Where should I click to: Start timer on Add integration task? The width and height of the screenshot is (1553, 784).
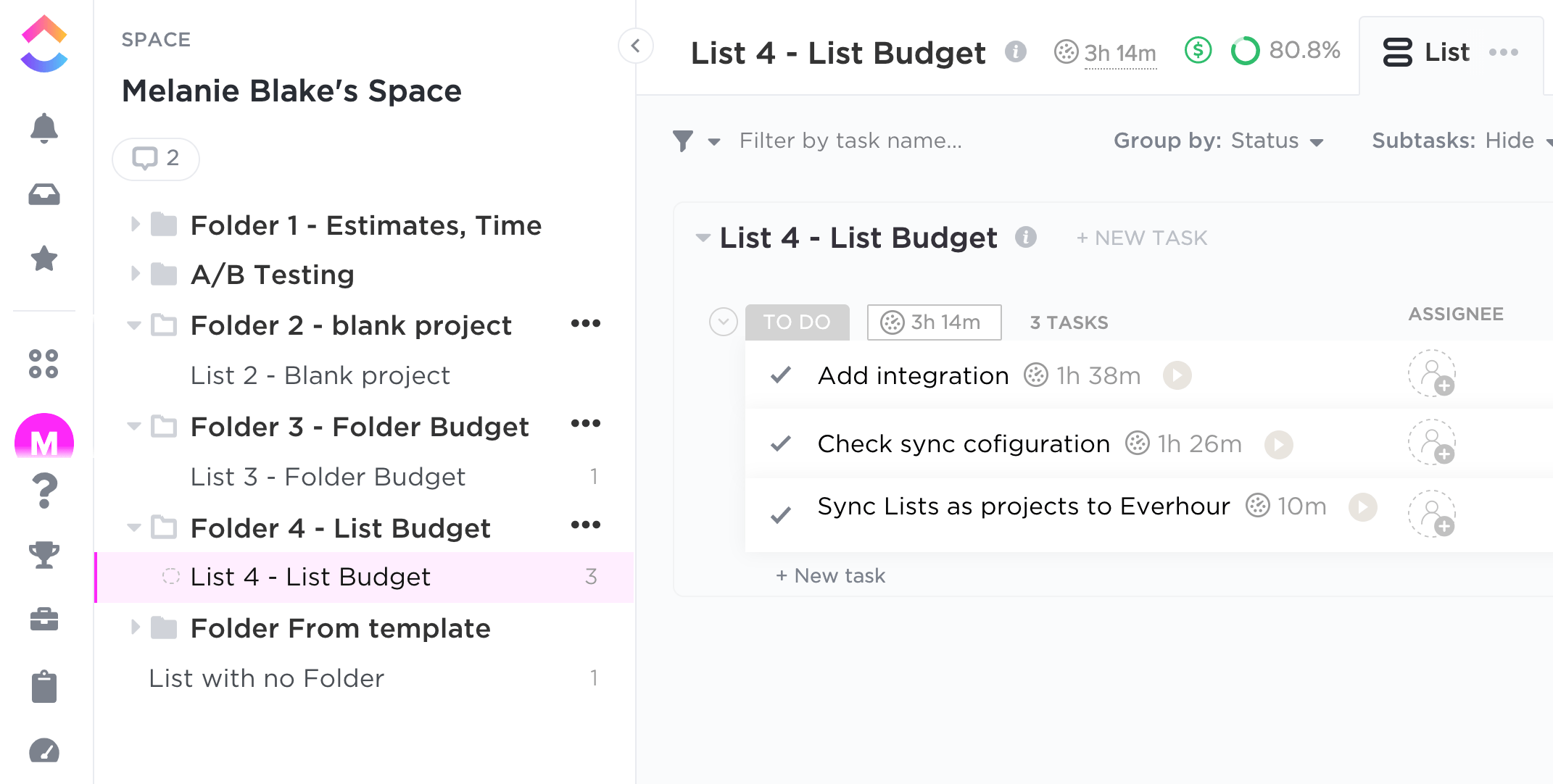pyautogui.click(x=1177, y=375)
